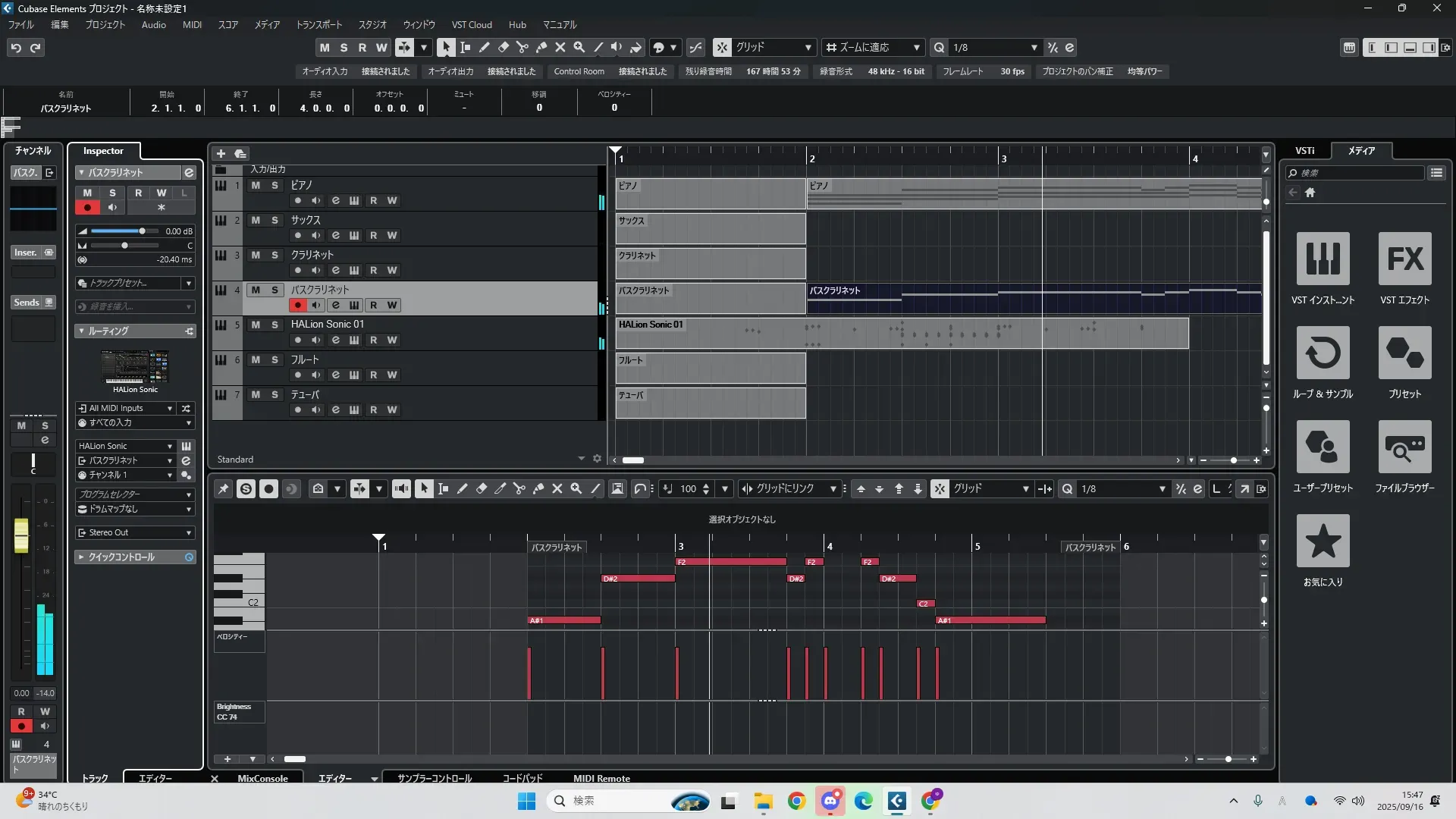Adjust the inspector volume slider
The height and width of the screenshot is (819, 1456).
tap(141, 231)
